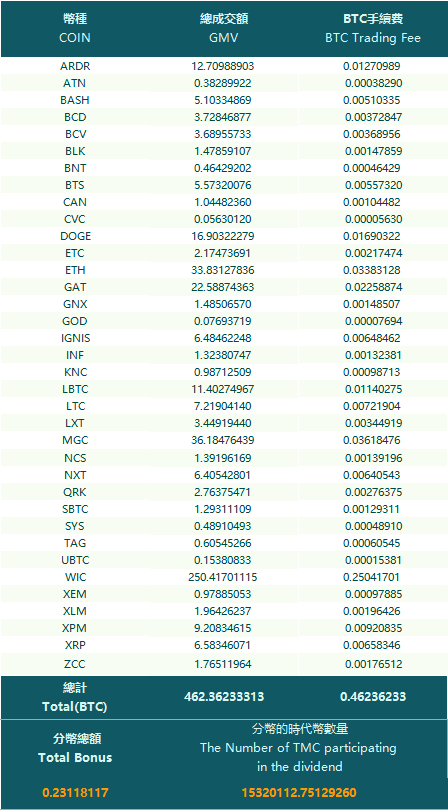
Task: Select the IGNIS coin row label
Action: click(75, 338)
